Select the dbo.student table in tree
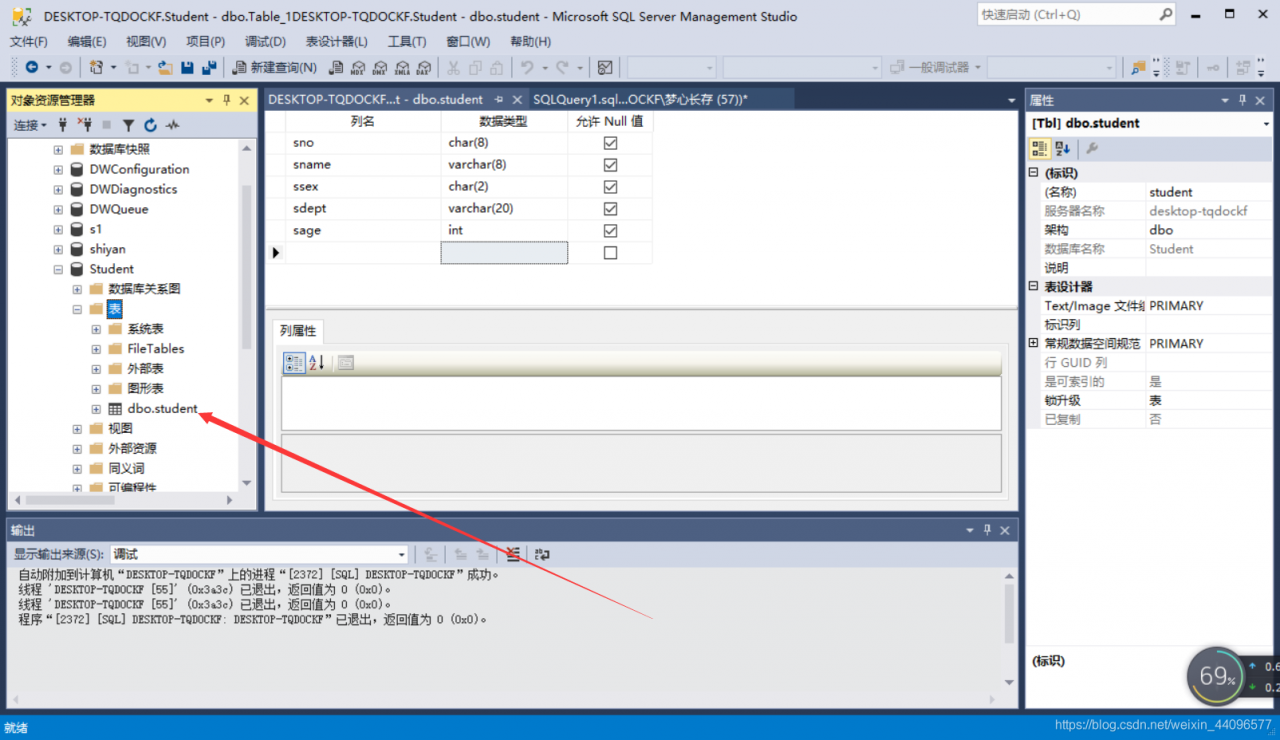 (x=162, y=409)
